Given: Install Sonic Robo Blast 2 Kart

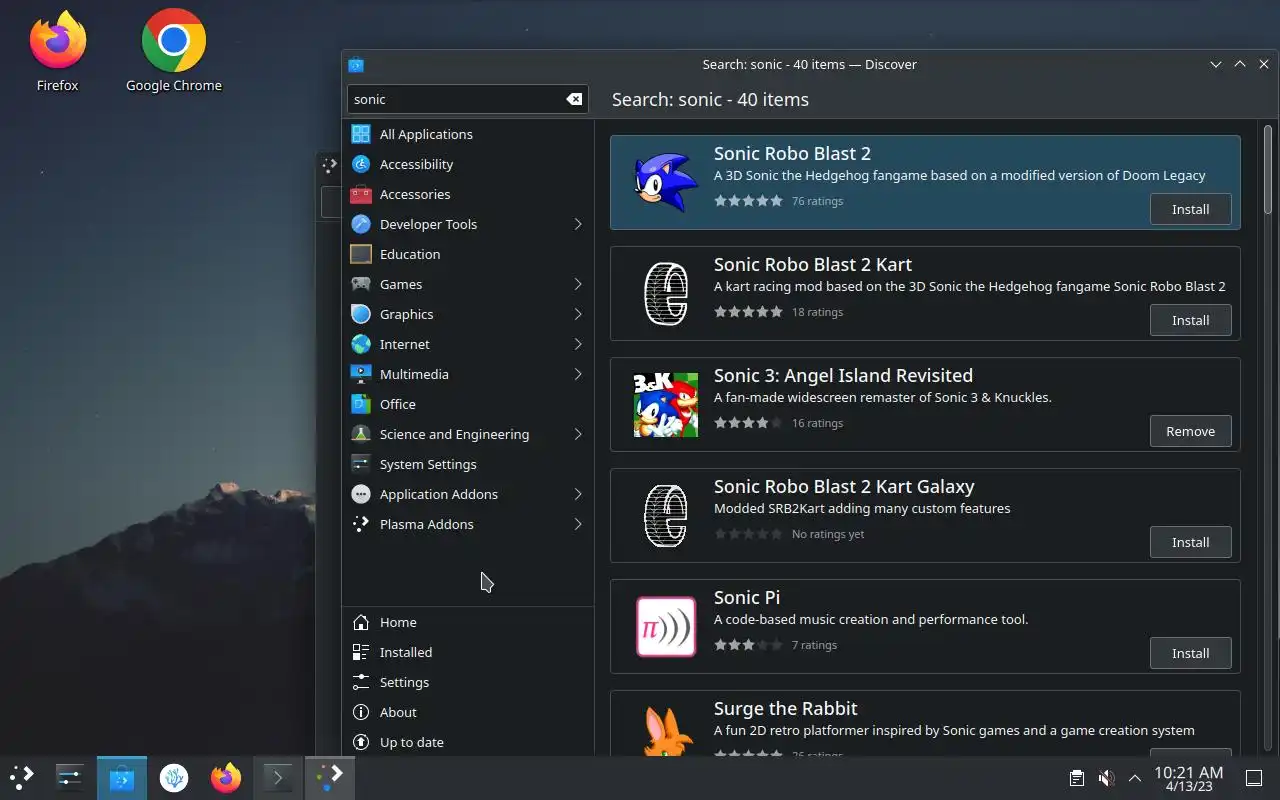Looking at the screenshot, I should click(1190, 320).
